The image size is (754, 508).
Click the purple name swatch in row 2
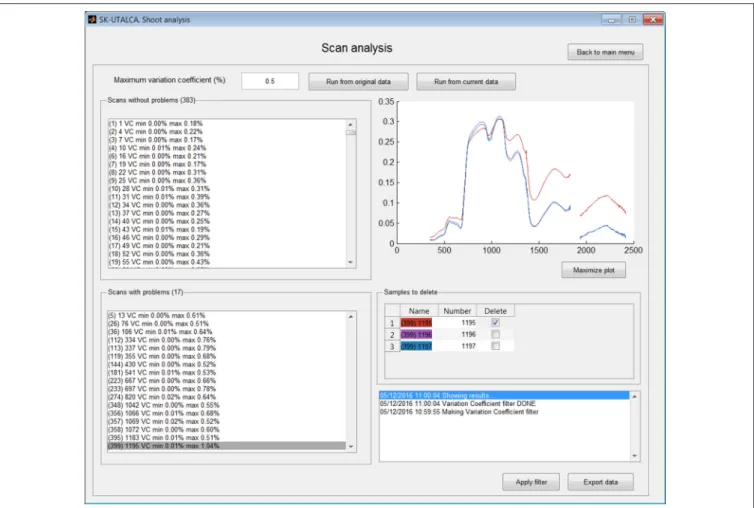point(416,334)
